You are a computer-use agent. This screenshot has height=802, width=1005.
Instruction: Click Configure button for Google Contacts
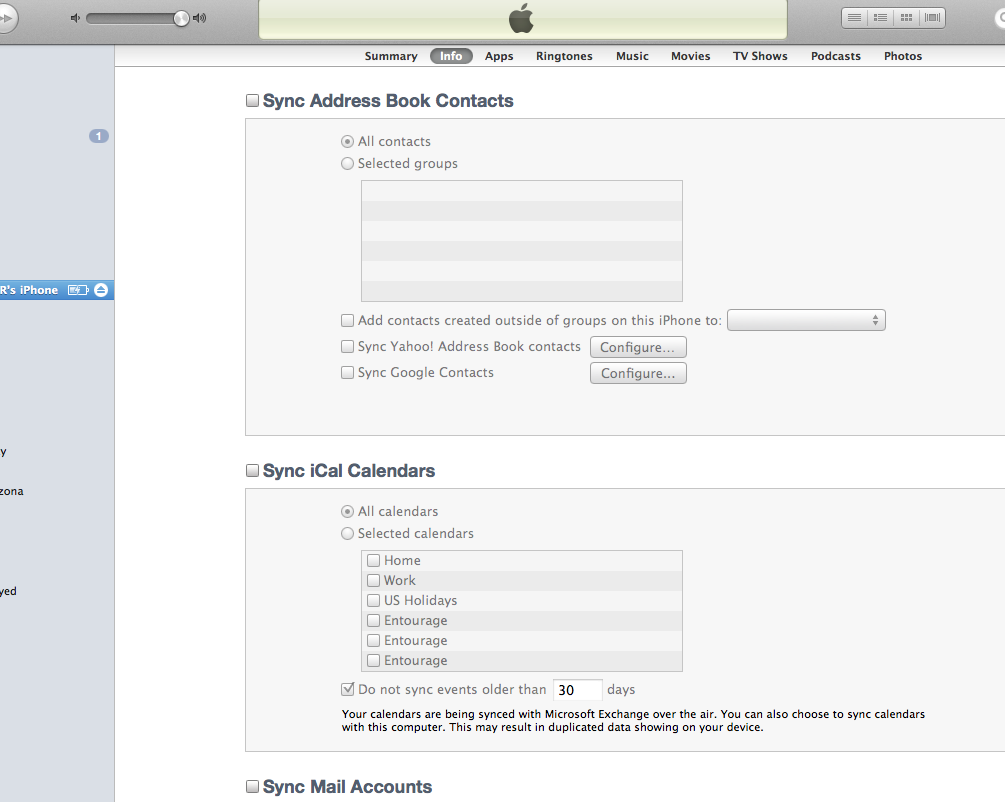point(638,374)
